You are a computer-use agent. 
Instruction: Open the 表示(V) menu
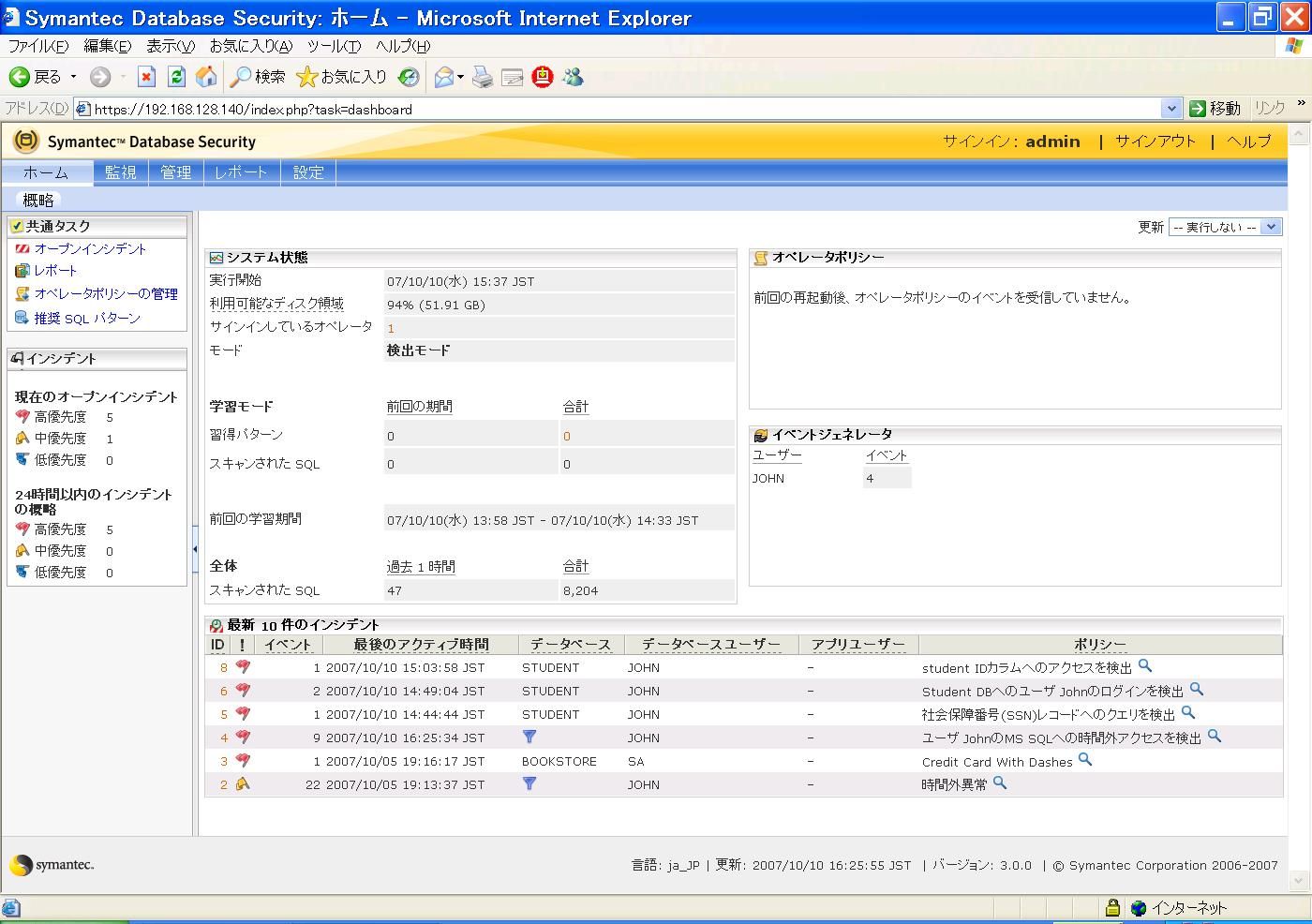(x=170, y=46)
